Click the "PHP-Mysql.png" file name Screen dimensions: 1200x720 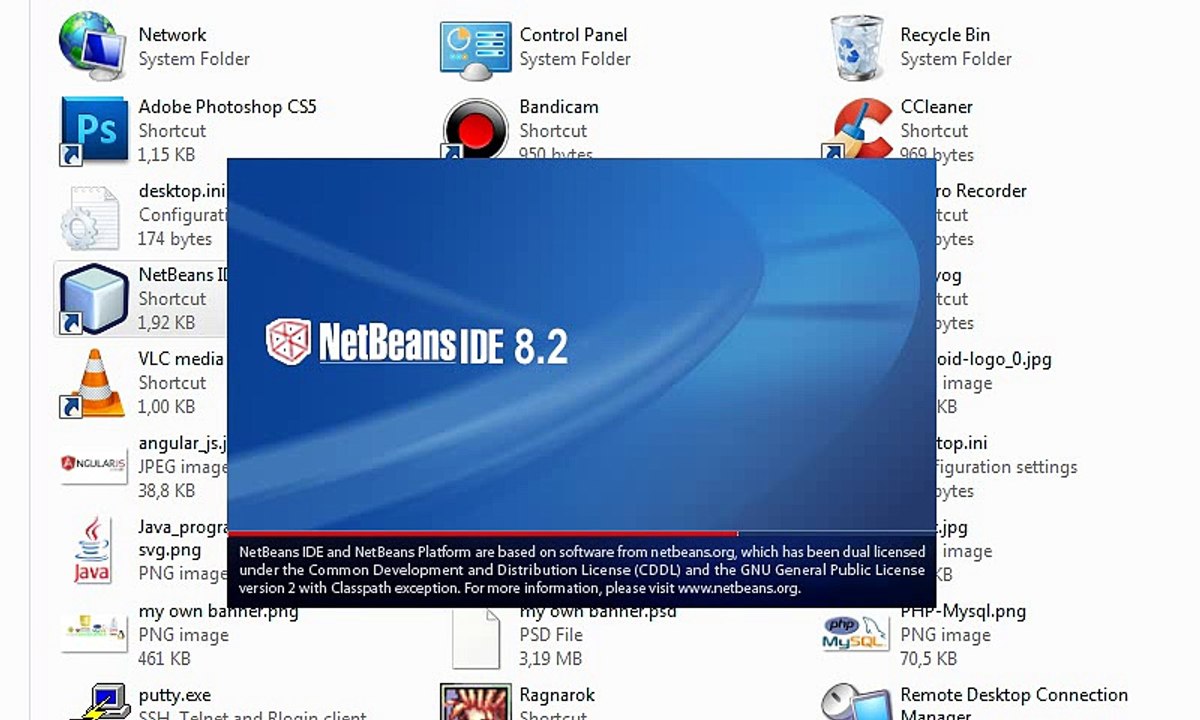point(963,611)
